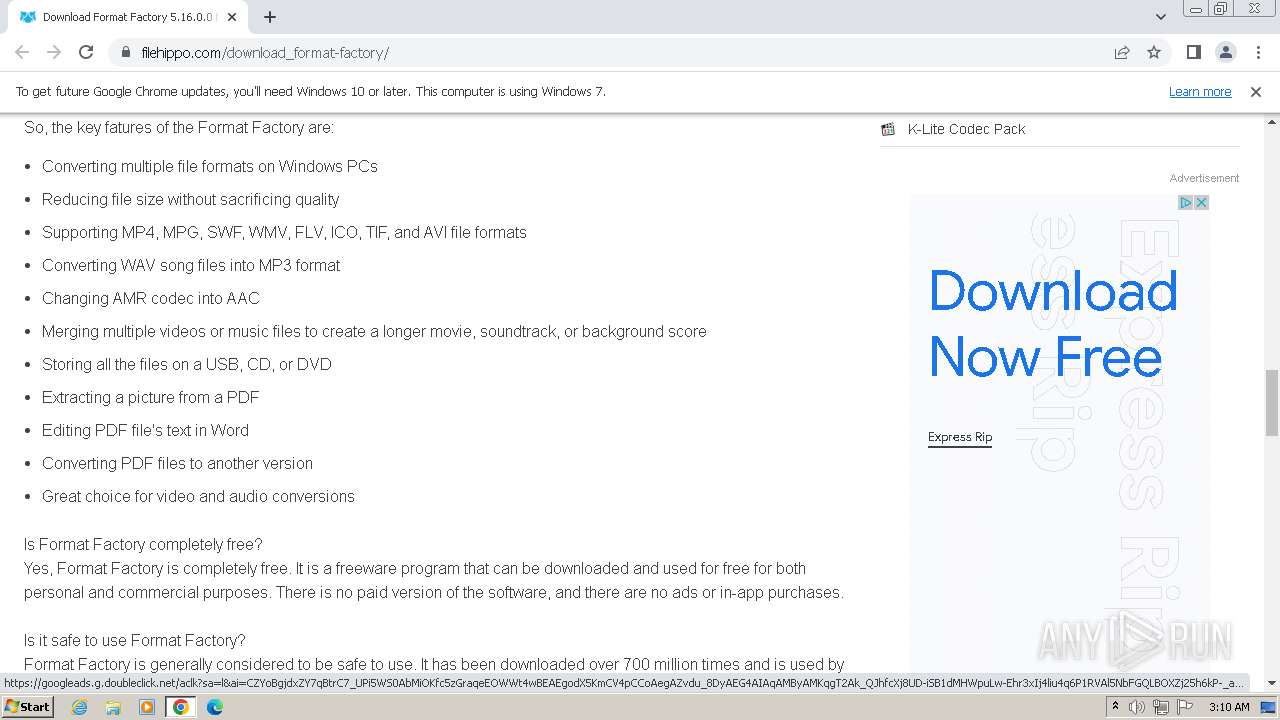Screen dimensions: 1280x720
Task: Click the page vertical scrollbar thumb
Action: pyautogui.click(x=1272, y=402)
